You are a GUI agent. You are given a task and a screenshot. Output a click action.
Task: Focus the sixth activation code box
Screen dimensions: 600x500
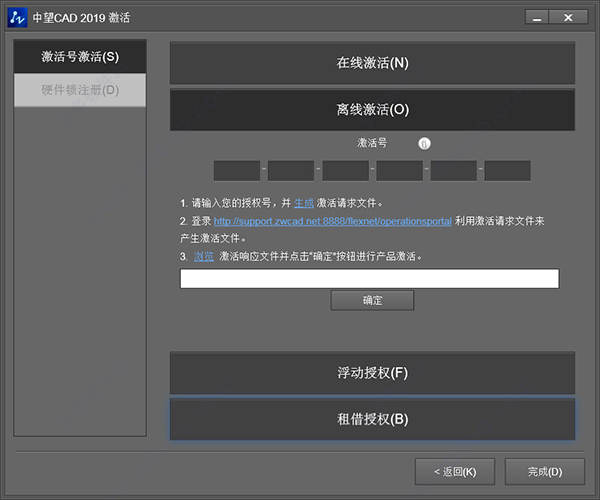click(x=507, y=171)
